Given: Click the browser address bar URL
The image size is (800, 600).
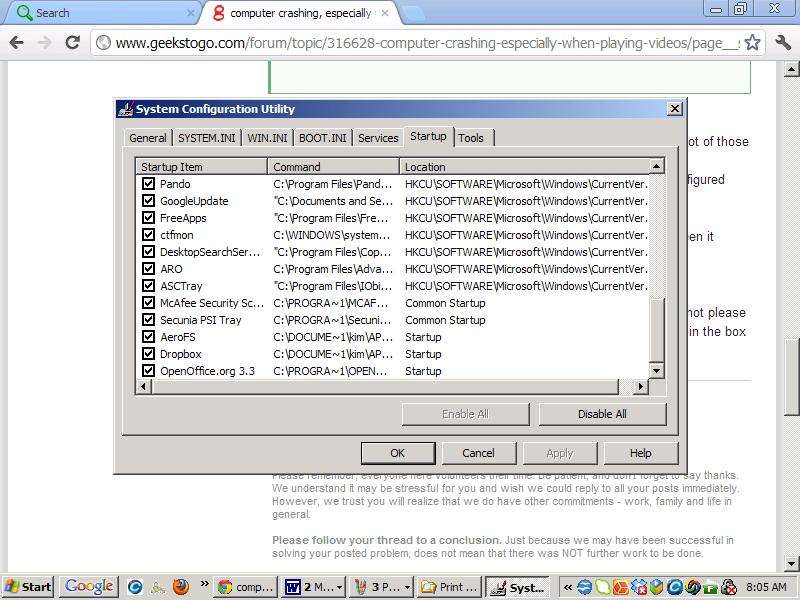Looking at the screenshot, I should [x=428, y=43].
